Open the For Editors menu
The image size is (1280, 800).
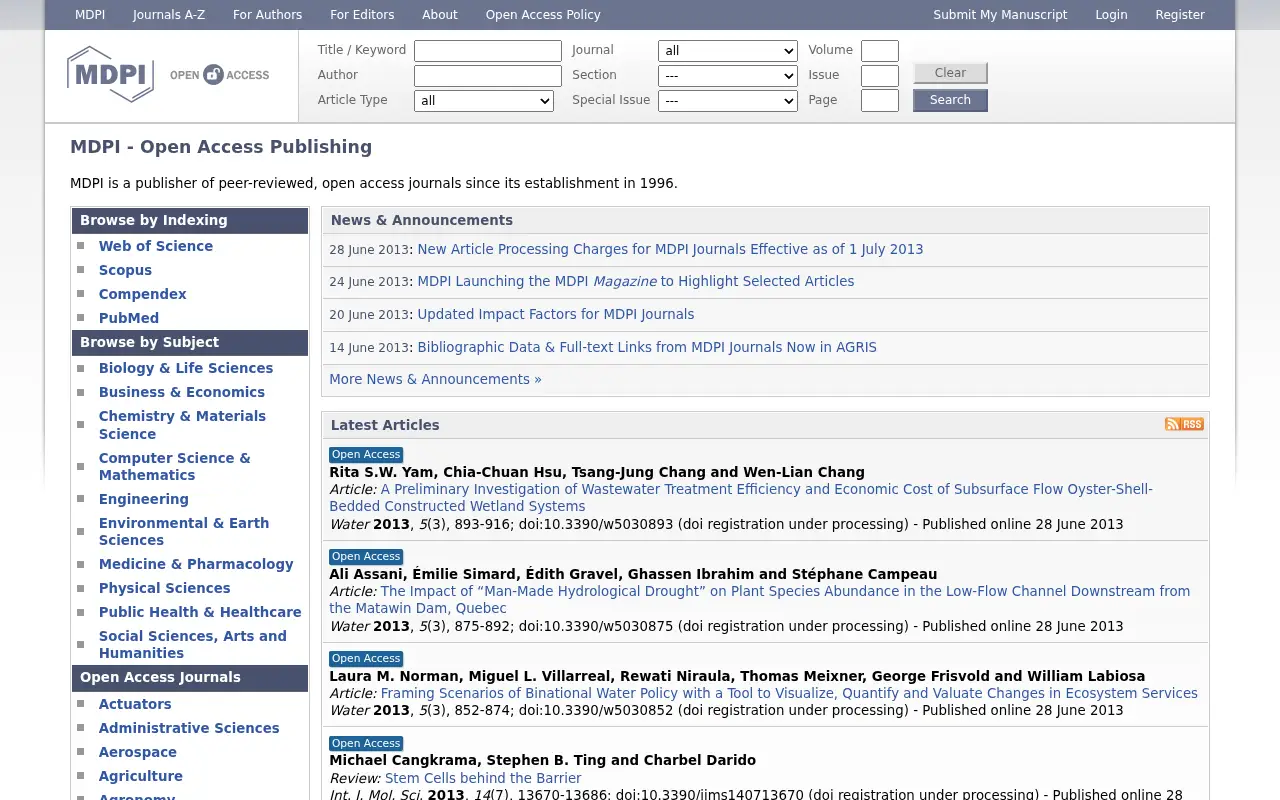tap(362, 15)
